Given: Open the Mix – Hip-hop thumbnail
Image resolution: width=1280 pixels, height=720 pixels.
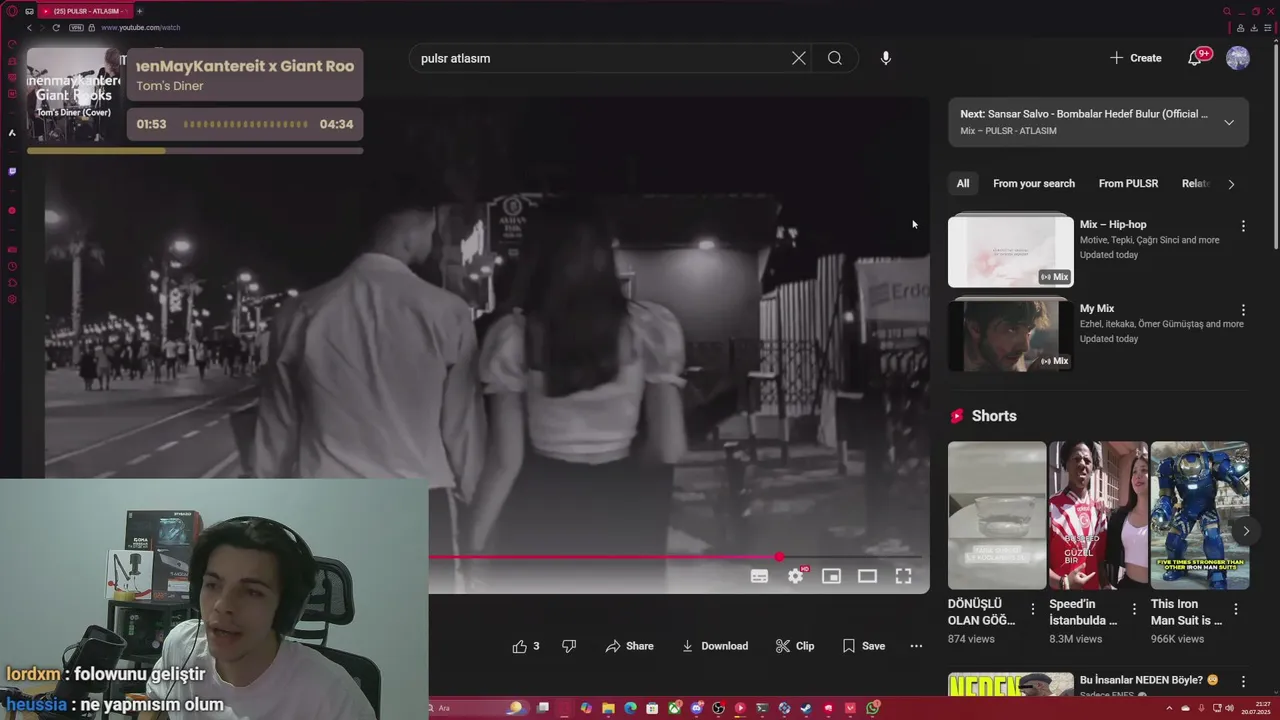Looking at the screenshot, I should click(1011, 251).
